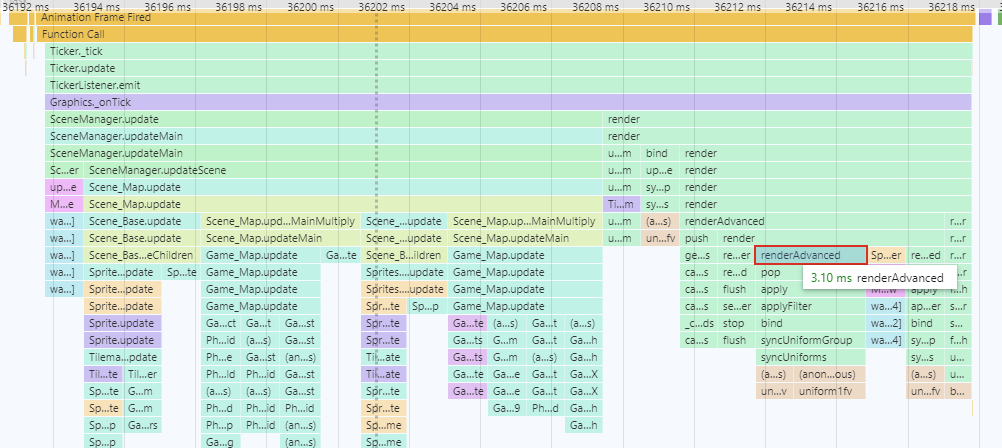This screenshot has height=448, width=1002.
Task: Click the Scene_Map.up...MainMultiply block
Action: tap(526, 221)
